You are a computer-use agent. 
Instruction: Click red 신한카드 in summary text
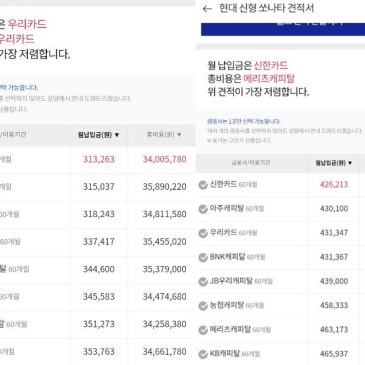(271, 66)
